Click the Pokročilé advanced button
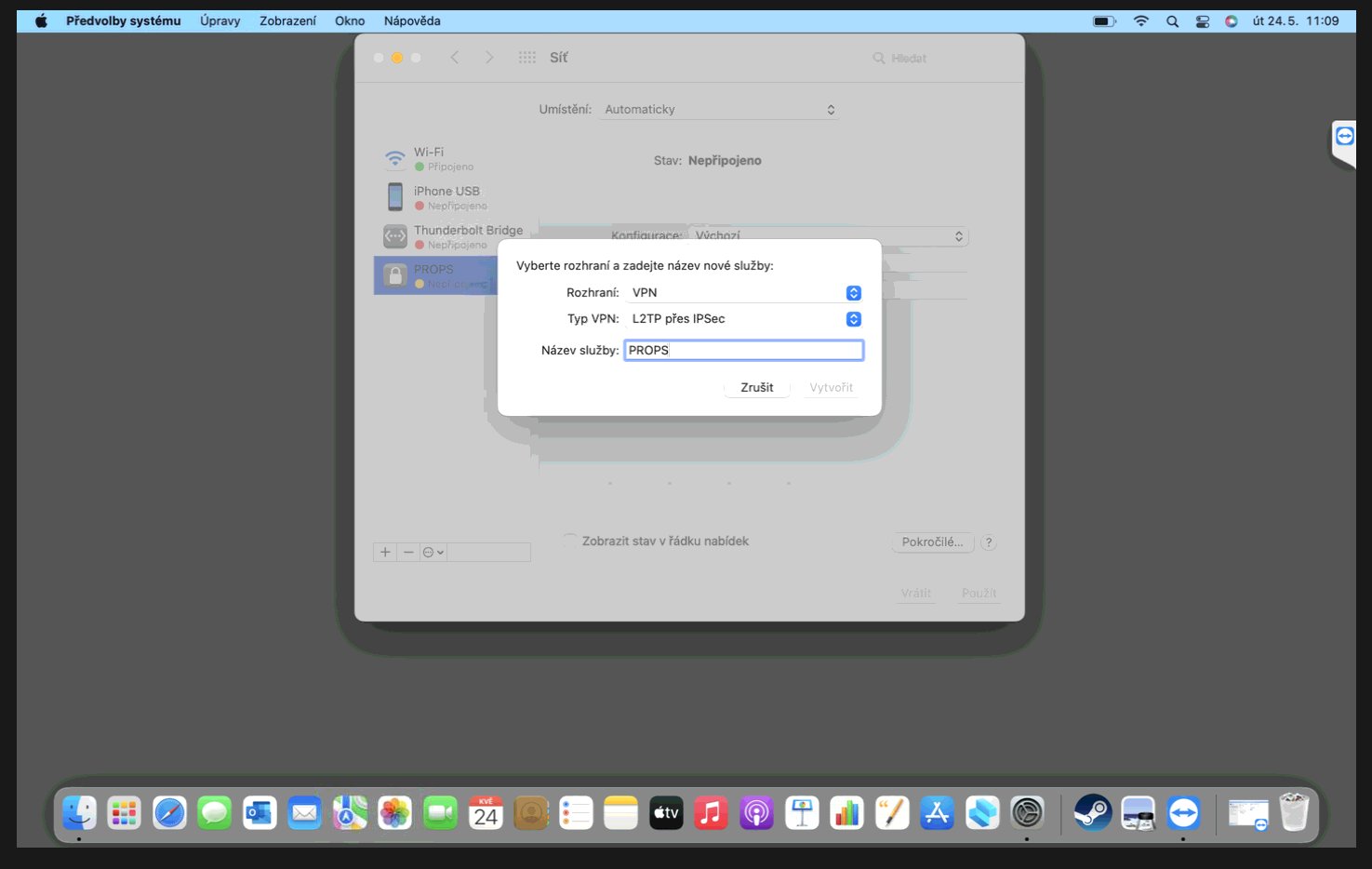This screenshot has height=869, width=1372. [932, 542]
